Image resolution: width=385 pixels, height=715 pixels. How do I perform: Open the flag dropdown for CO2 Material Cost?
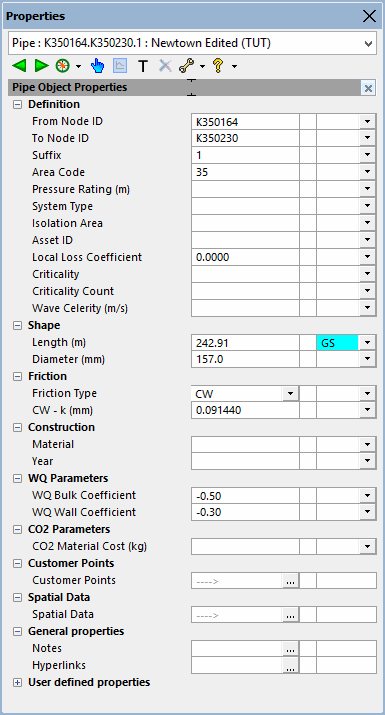367,547
